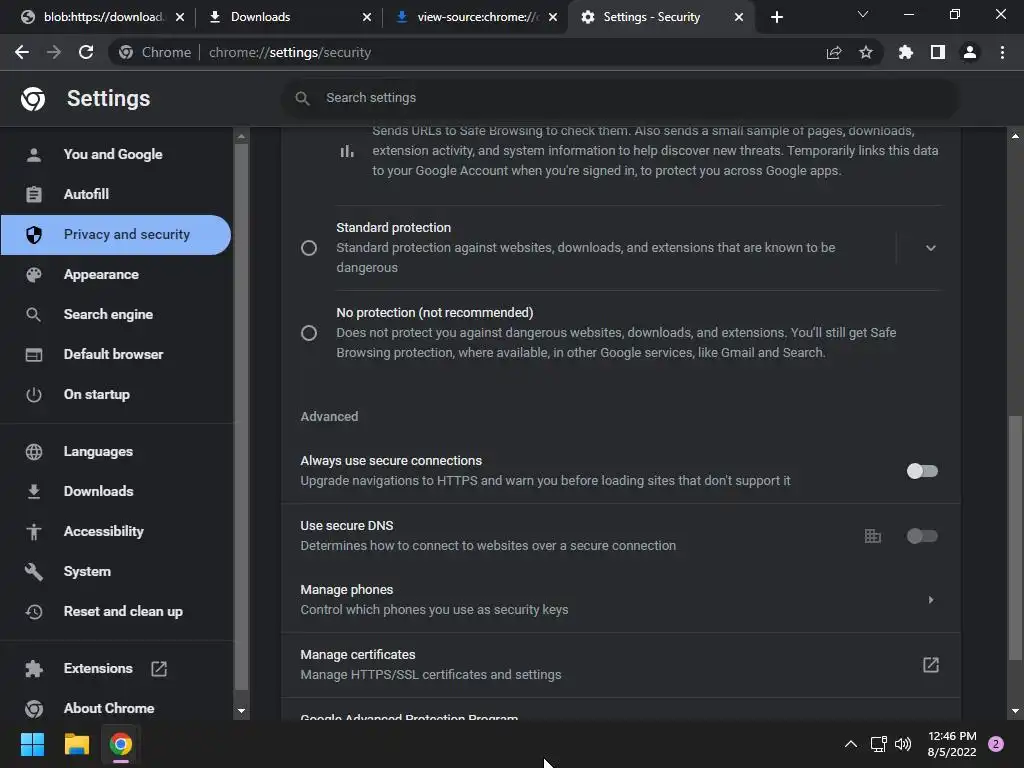
Task: Click the Chrome taskbar icon
Action: pos(121,744)
